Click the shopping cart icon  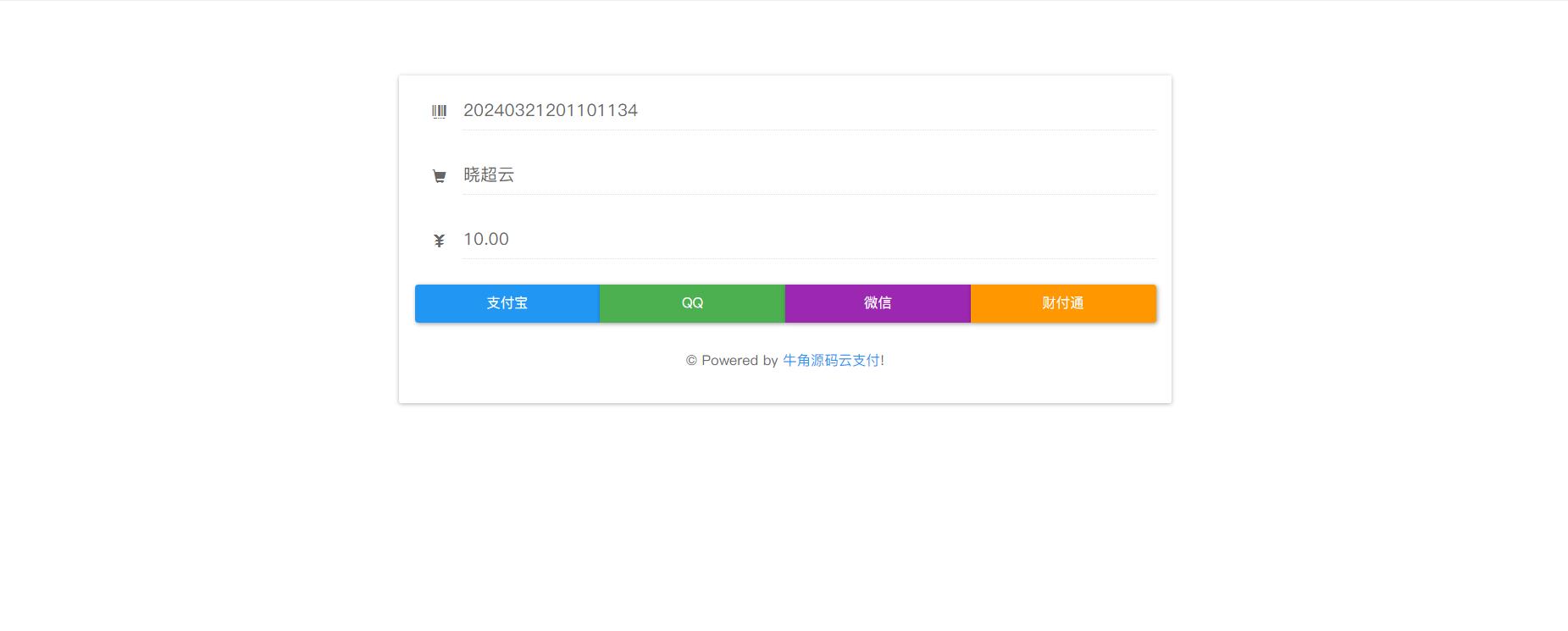click(x=439, y=176)
